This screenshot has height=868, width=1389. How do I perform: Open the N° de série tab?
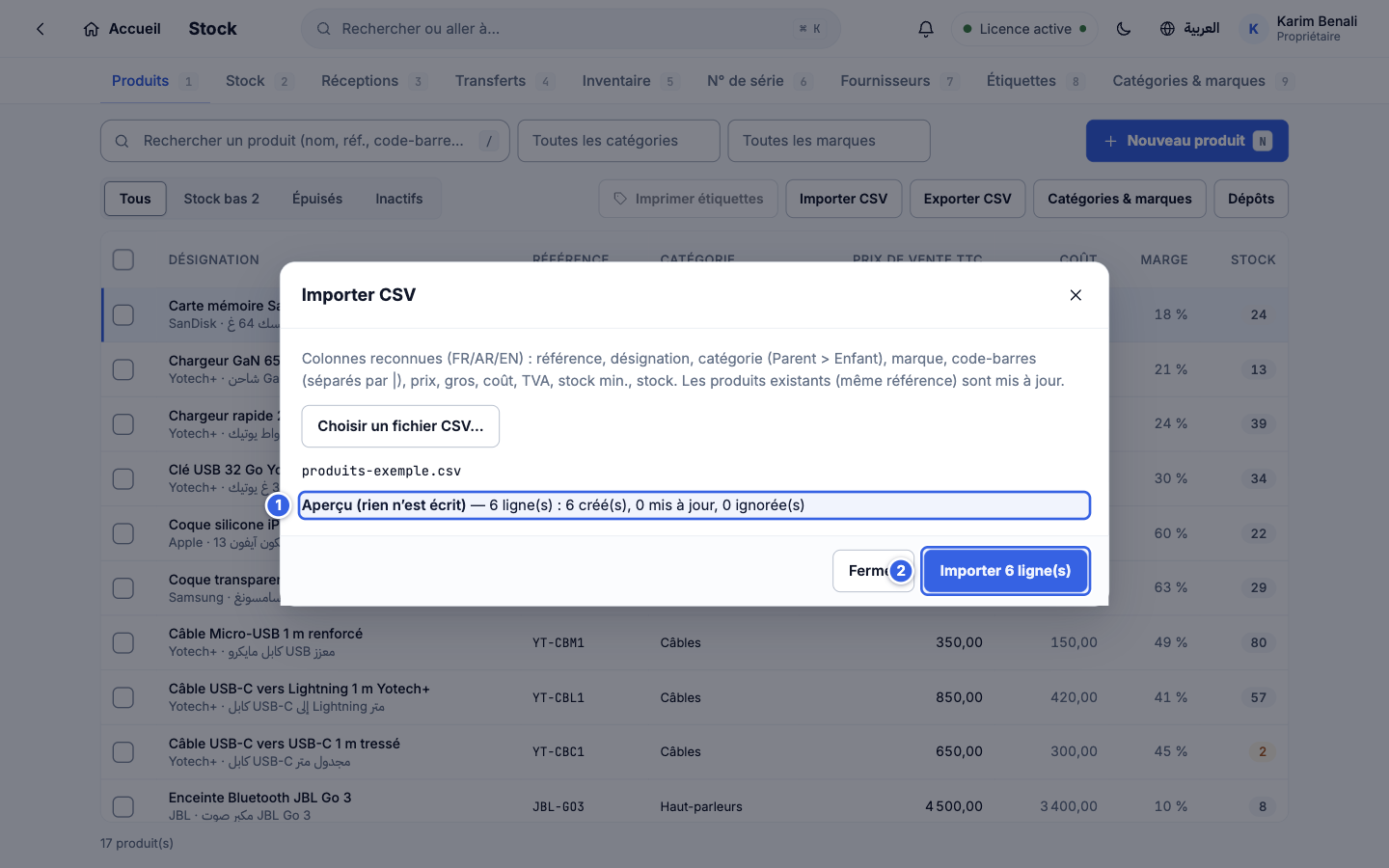[x=759, y=81]
